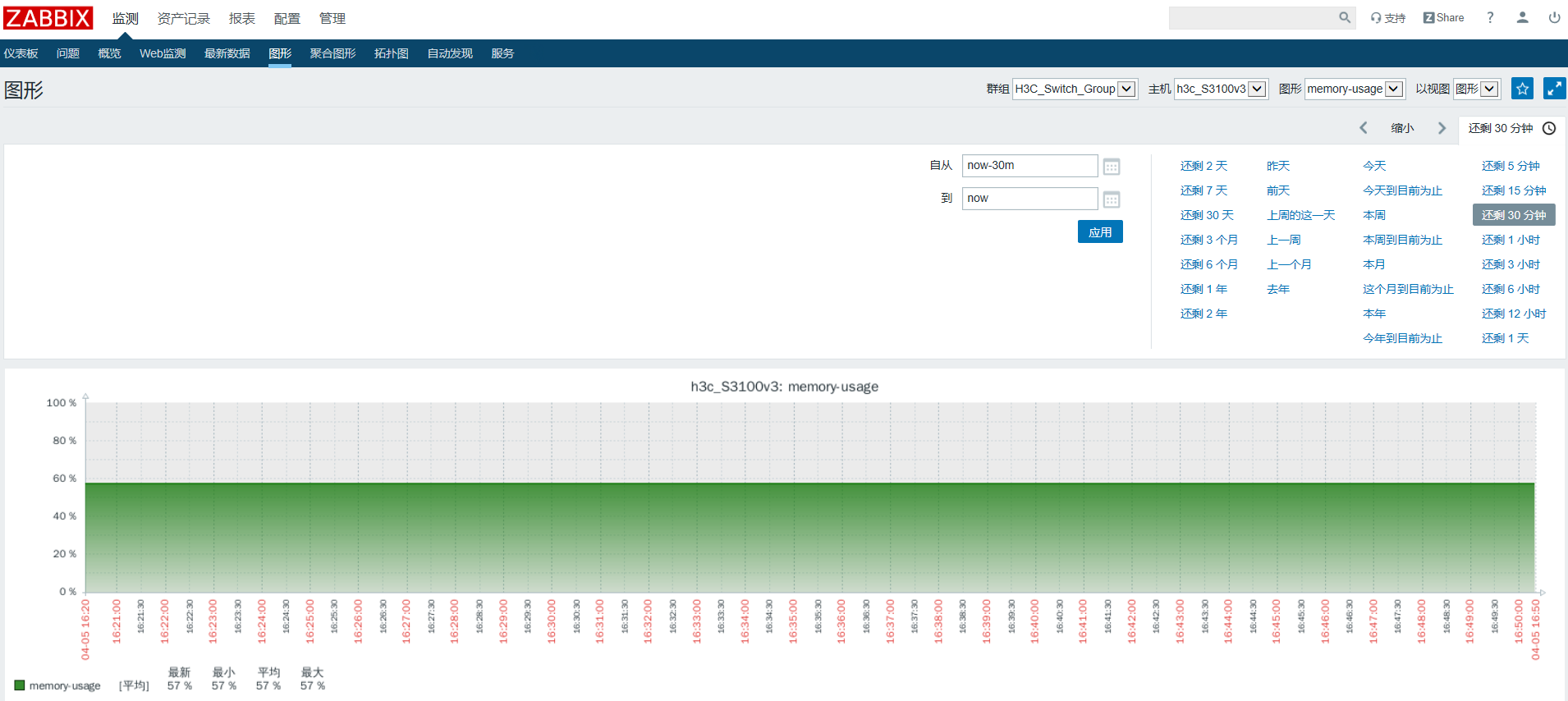Go to 概览 submenu
1568x701 pixels.
coord(109,53)
